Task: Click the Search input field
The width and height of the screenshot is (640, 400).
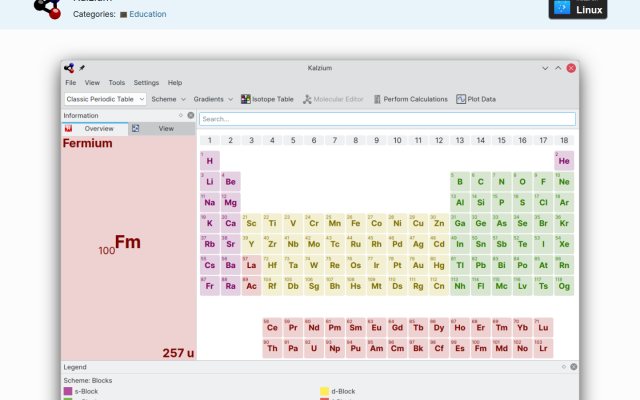Action: coord(387,119)
